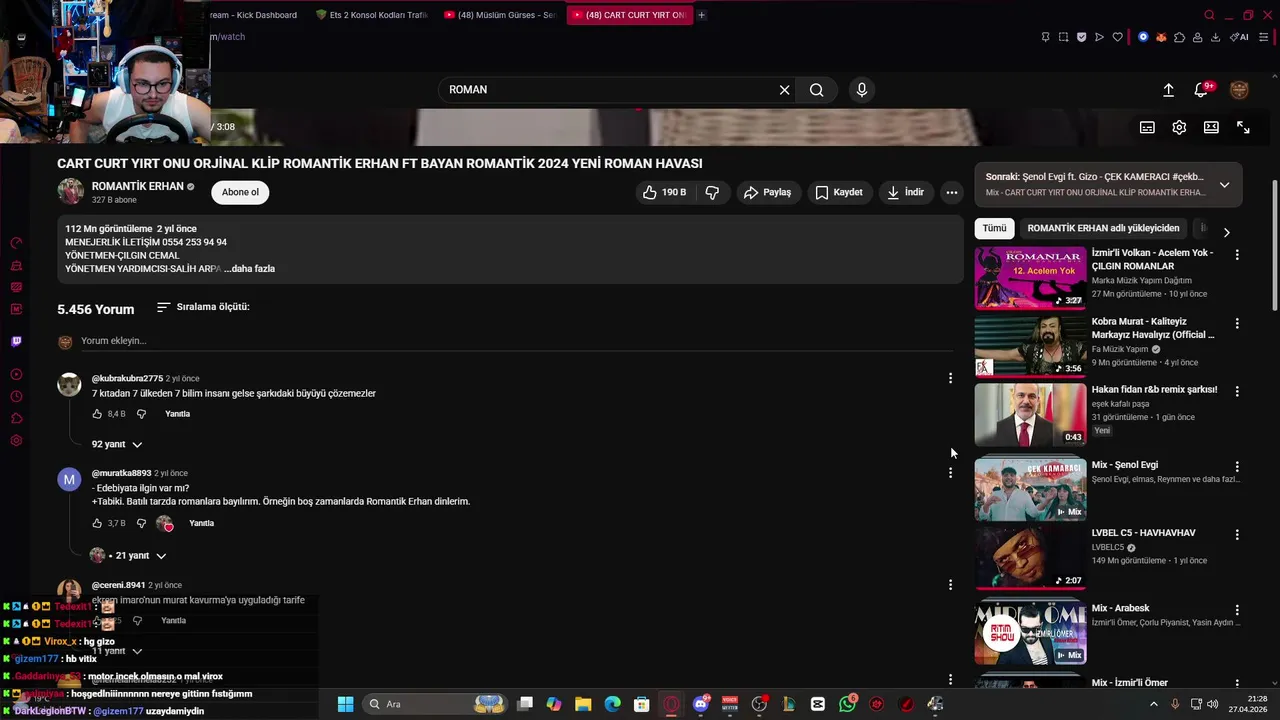Enter fullscreen on video player
Image resolution: width=1280 pixels, height=720 pixels.
pos(1243,127)
